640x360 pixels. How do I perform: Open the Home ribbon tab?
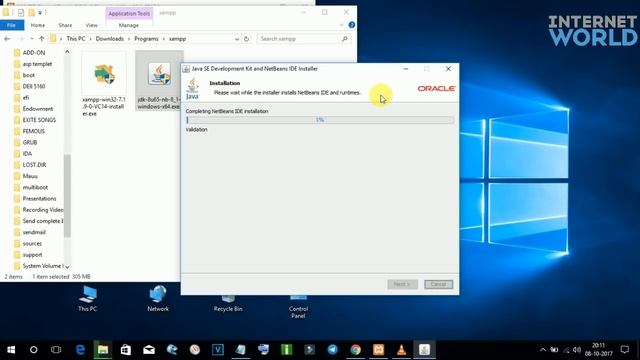(x=38, y=25)
